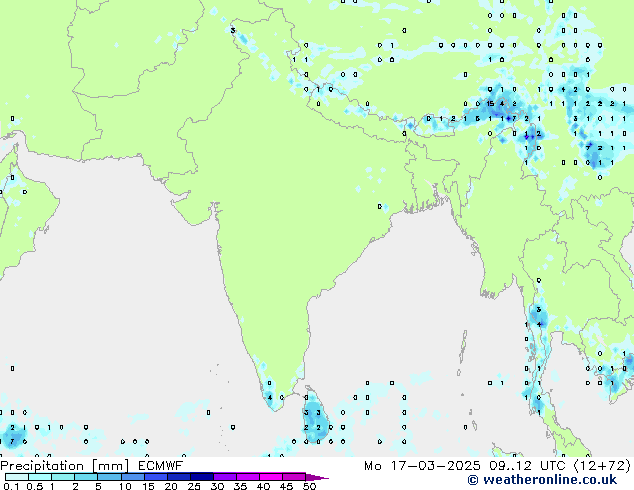Click the '40' legend scale label
This screenshot has height=490, width=634.
[x=263, y=486]
